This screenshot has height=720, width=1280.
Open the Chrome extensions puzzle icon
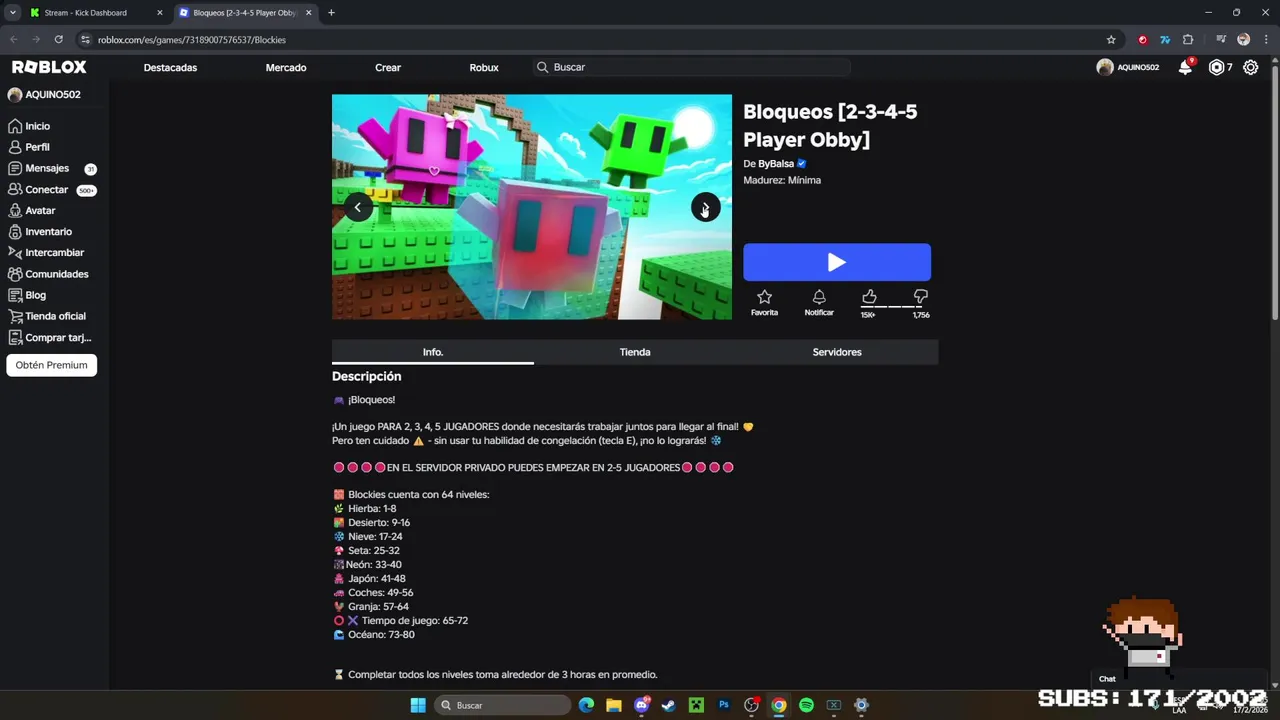click(1188, 39)
